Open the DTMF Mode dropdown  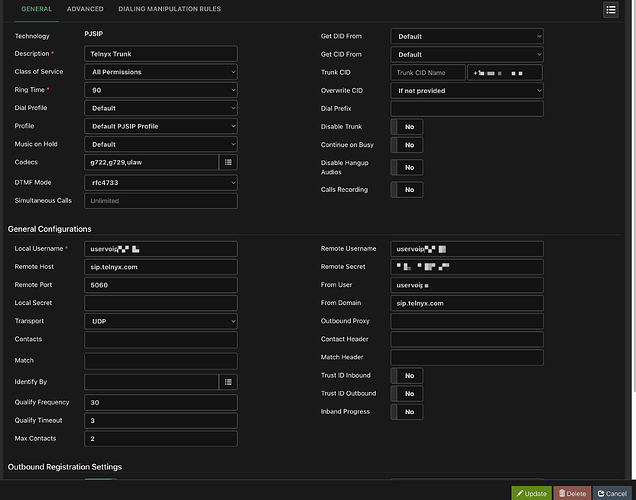(161, 182)
